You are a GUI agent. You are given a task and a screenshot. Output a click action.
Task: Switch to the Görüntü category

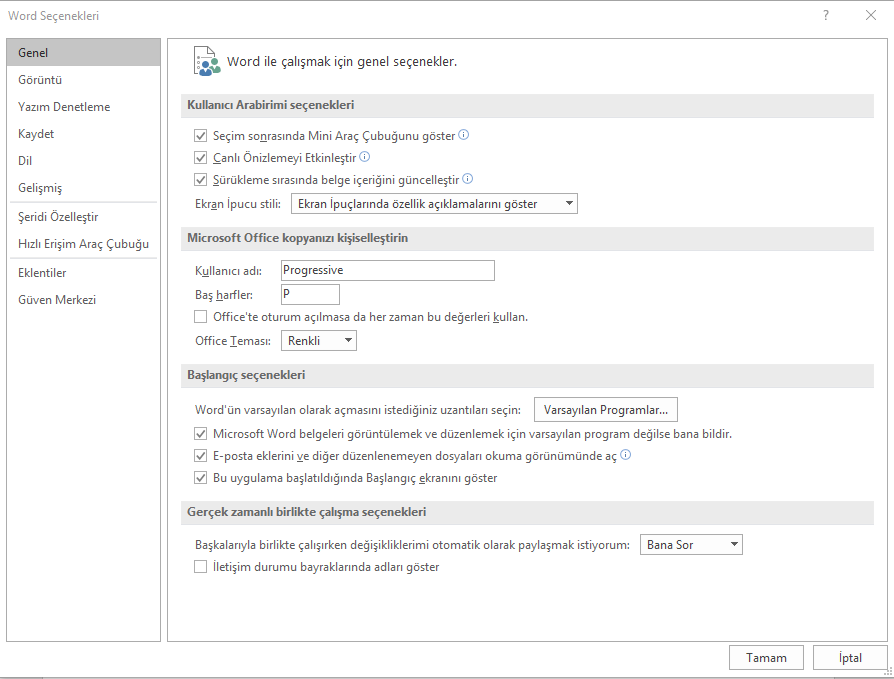[40, 80]
